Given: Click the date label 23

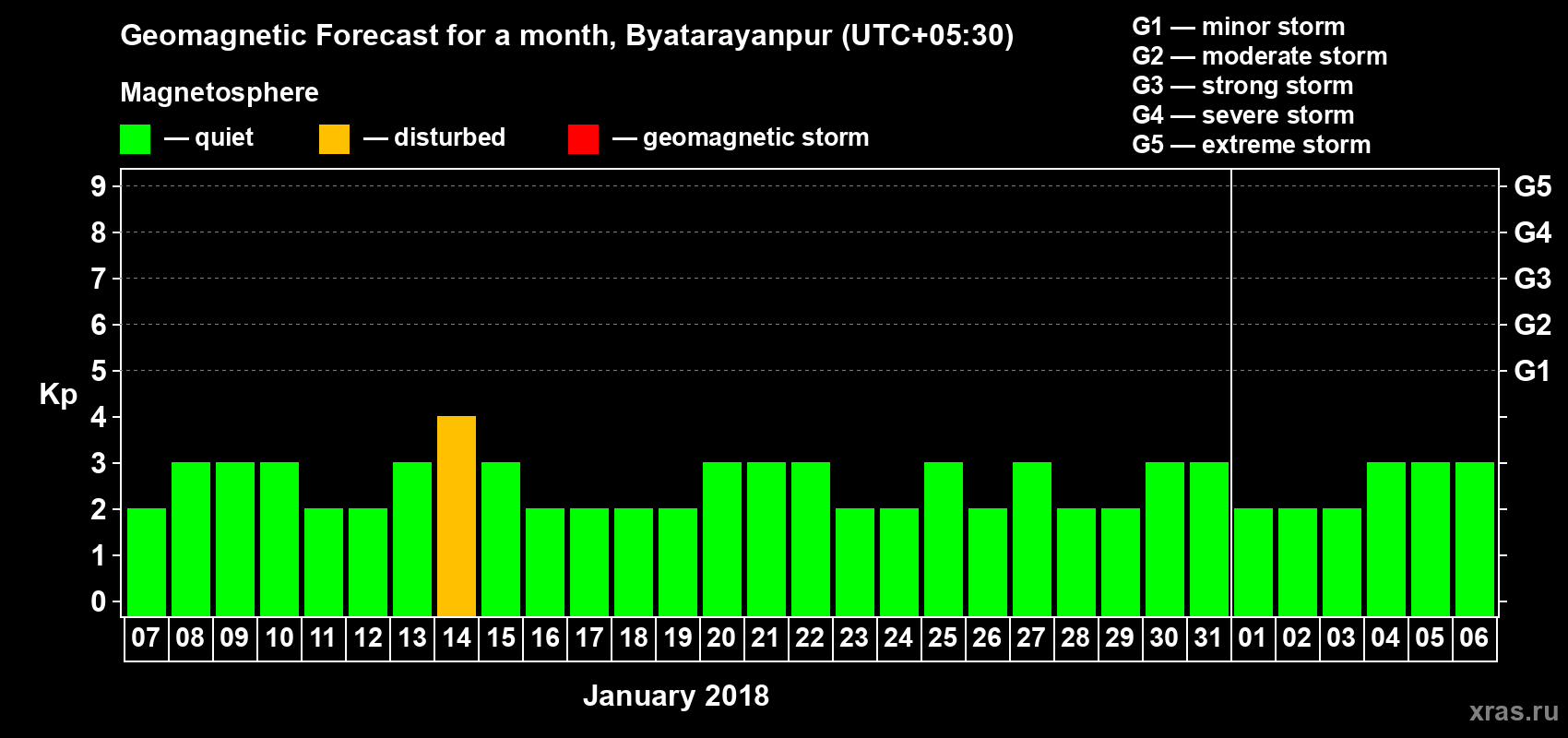Looking at the screenshot, I should (x=854, y=637).
